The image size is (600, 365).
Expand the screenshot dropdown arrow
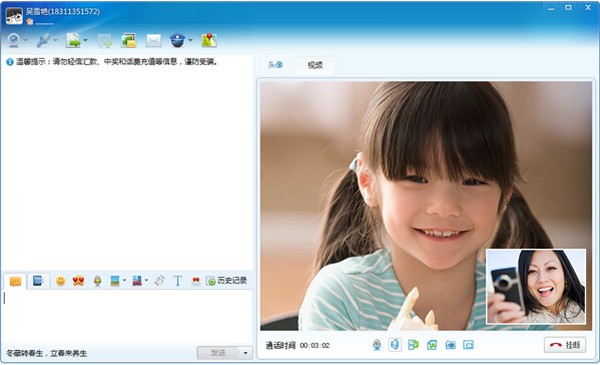(147, 281)
